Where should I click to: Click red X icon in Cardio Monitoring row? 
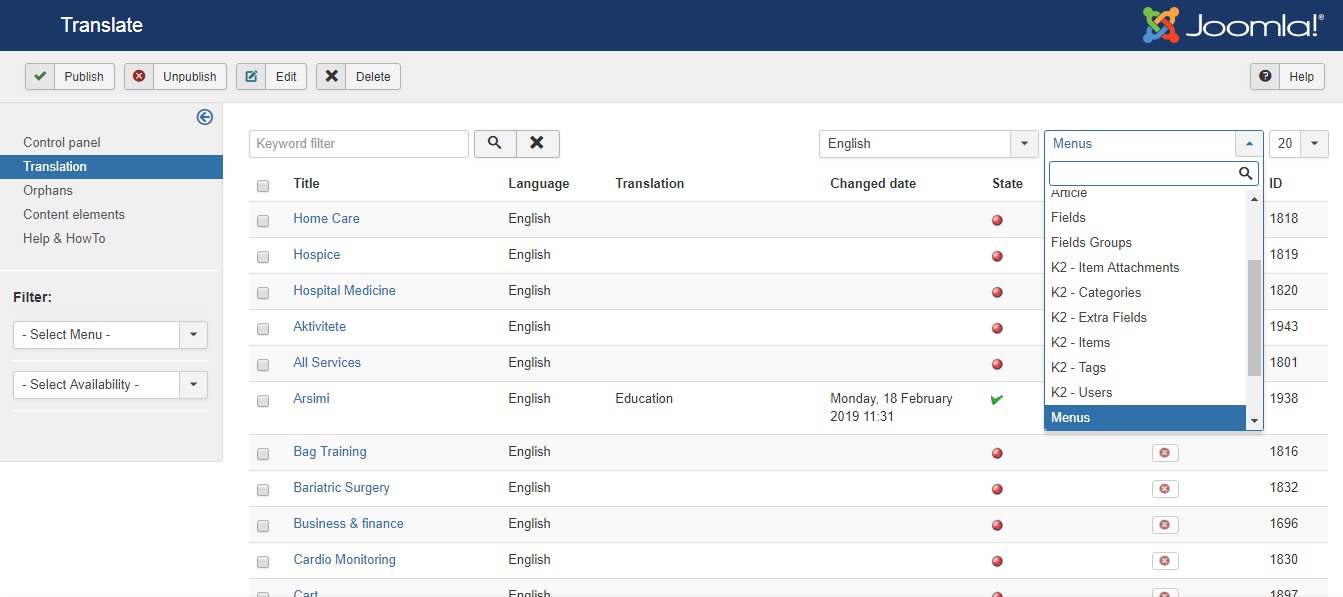[x=1165, y=561]
